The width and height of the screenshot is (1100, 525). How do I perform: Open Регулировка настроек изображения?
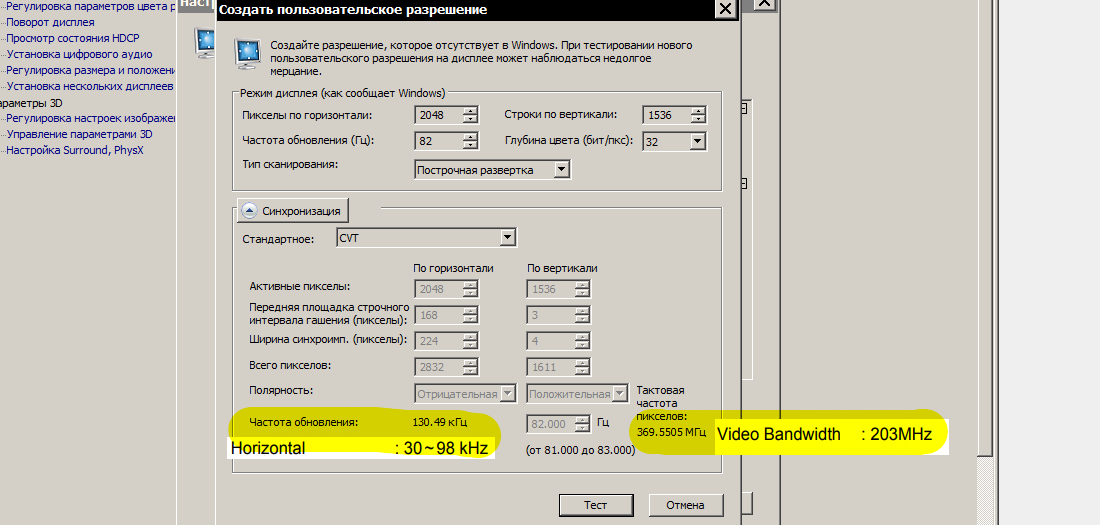(x=90, y=119)
